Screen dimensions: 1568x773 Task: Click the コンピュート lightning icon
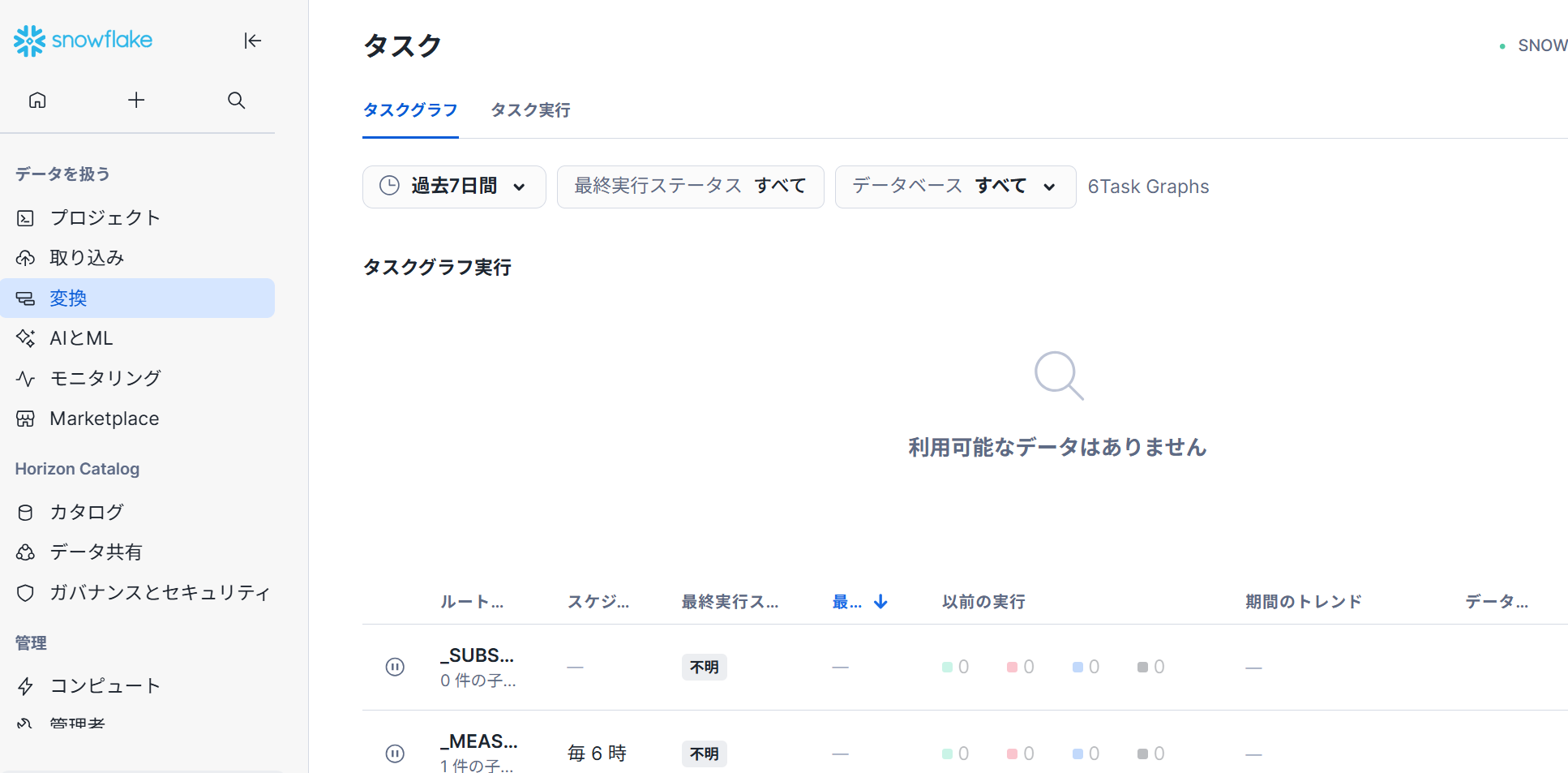(25, 686)
